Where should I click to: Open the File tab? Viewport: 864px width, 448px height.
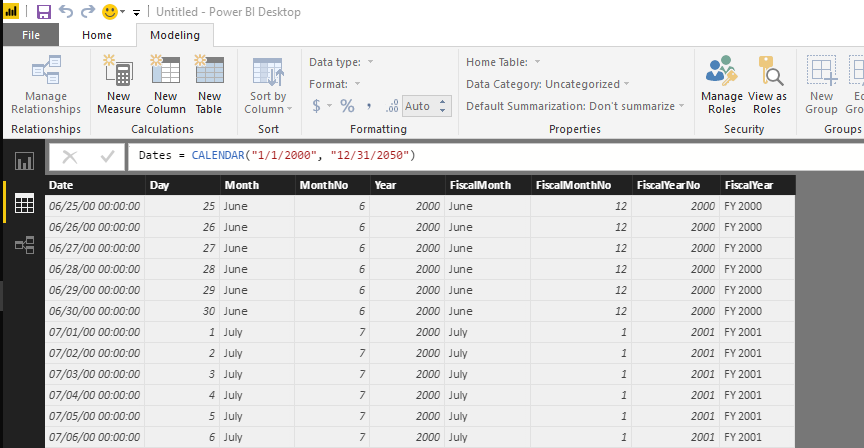tap(31, 35)
